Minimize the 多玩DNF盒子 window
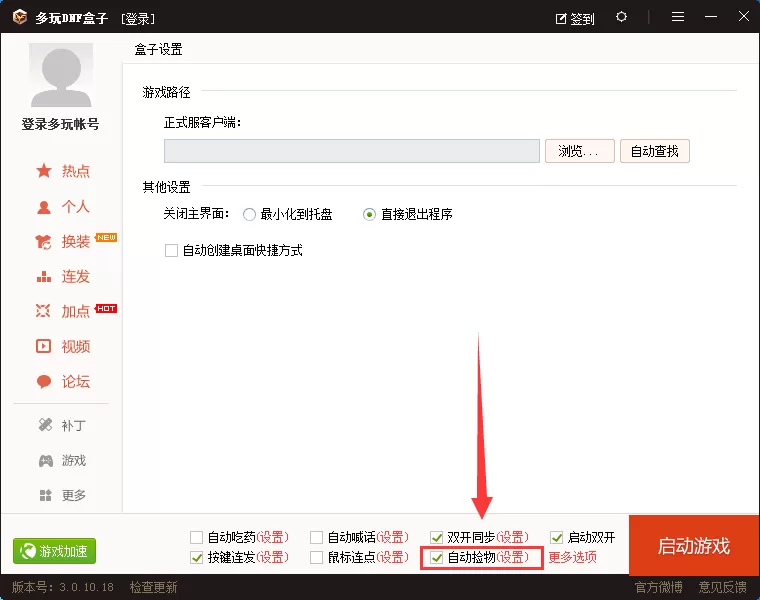 [711, 17]
